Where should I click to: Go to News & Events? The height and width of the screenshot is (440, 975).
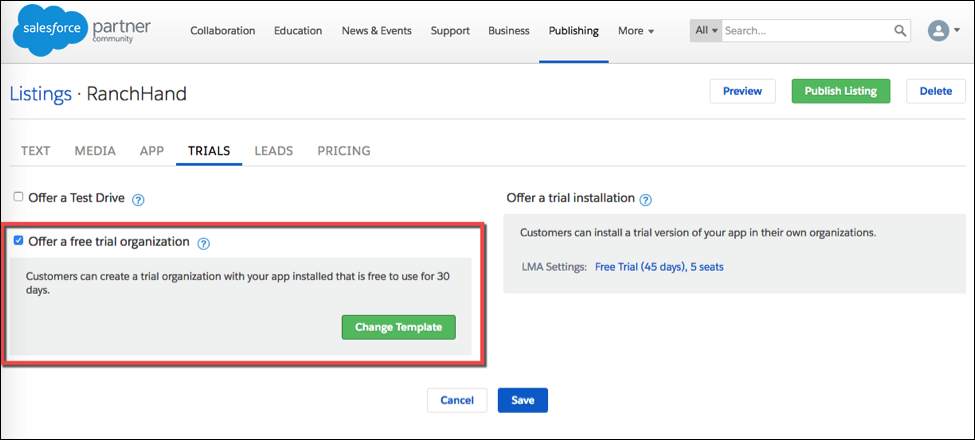click(x=376, y=30)
